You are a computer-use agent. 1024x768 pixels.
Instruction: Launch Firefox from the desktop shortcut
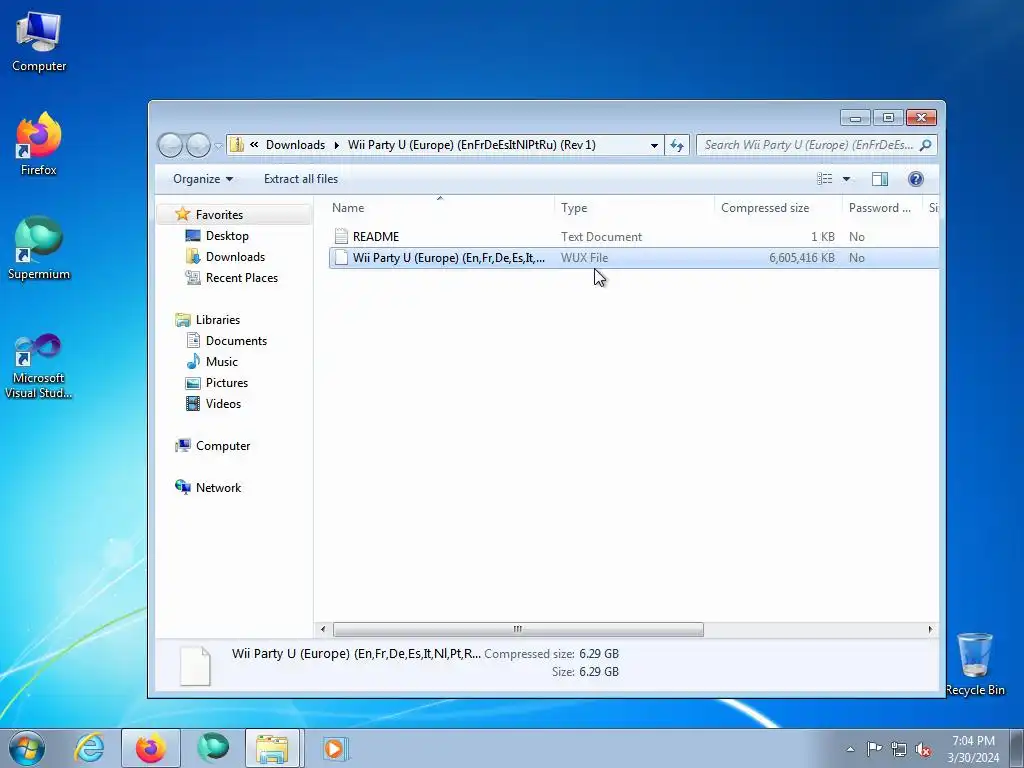tap(39, 144)
